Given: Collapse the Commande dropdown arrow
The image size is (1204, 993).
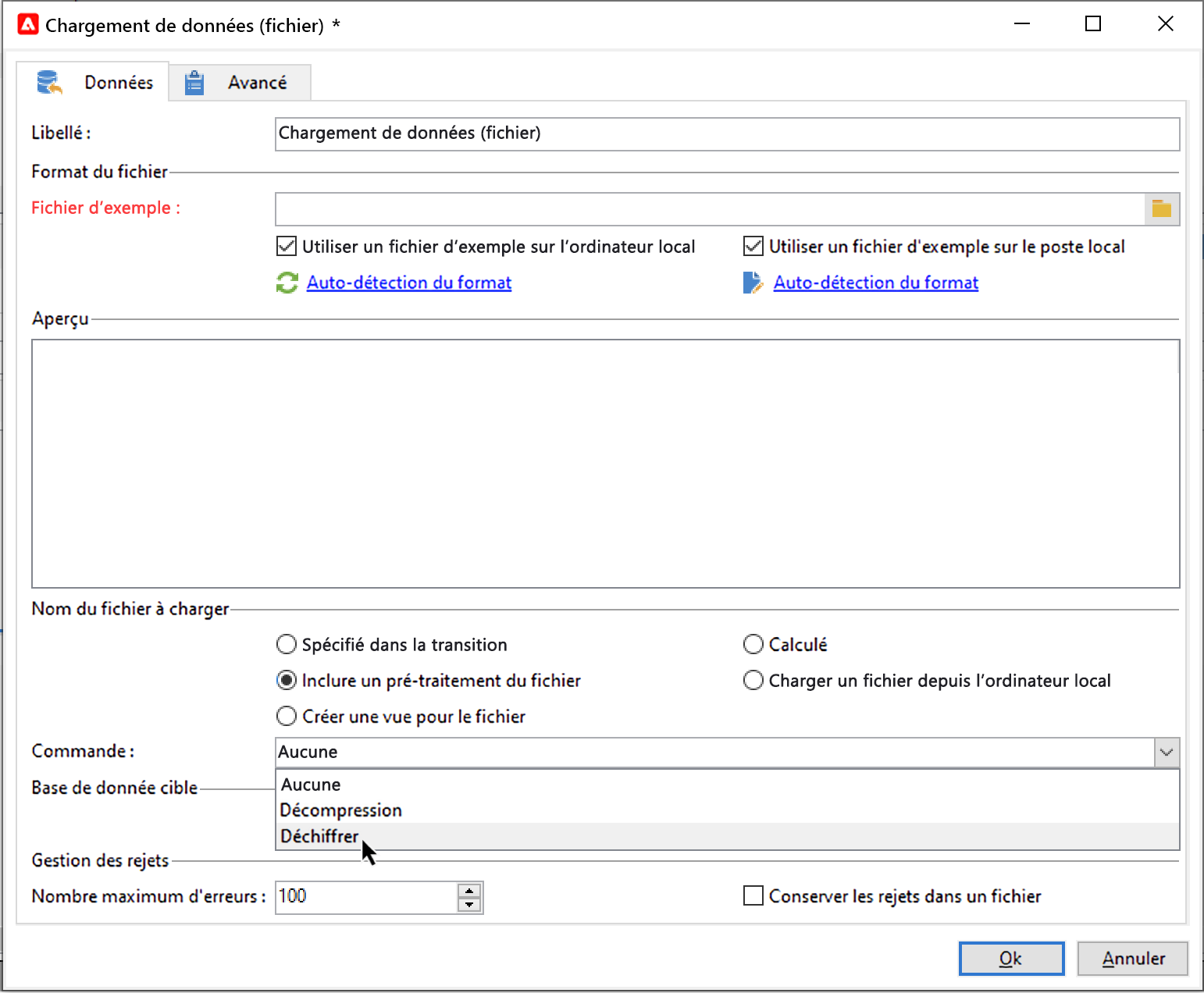Looking at the screenshot, I should click(1167, 753).
